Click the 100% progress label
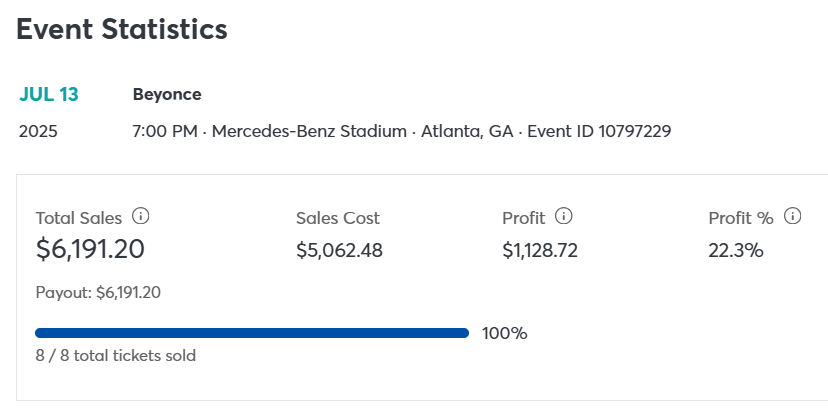 pyautogui.click(x=504, y=333)
